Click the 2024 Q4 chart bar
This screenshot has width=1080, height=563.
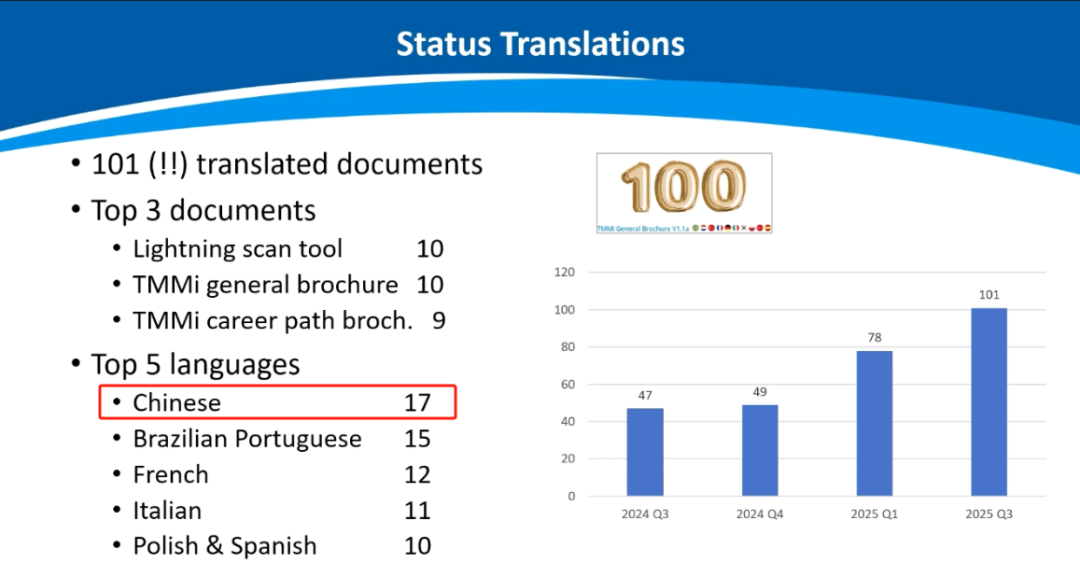point(759,449)
